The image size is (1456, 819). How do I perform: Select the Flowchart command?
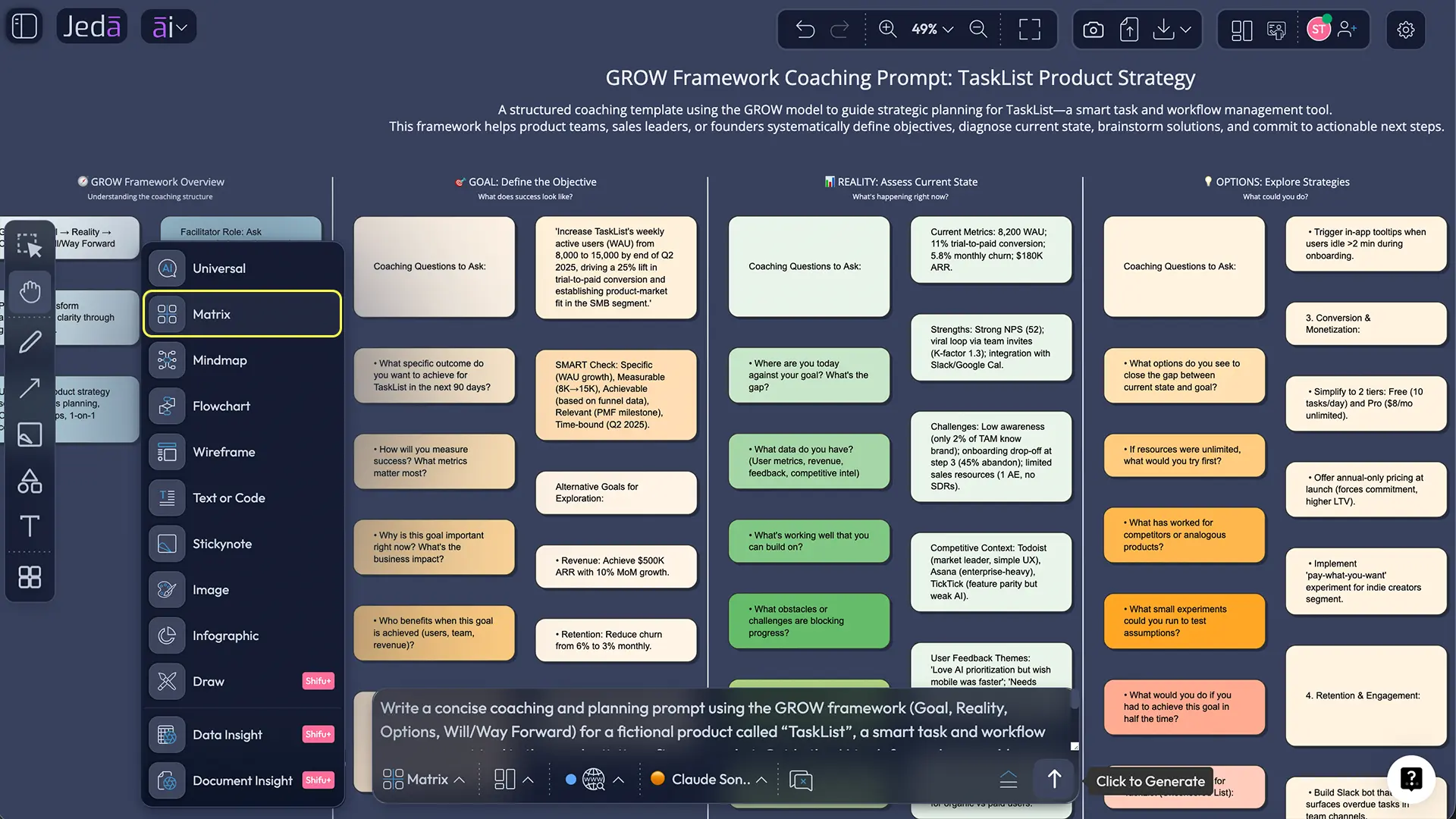tap(242, 406)
